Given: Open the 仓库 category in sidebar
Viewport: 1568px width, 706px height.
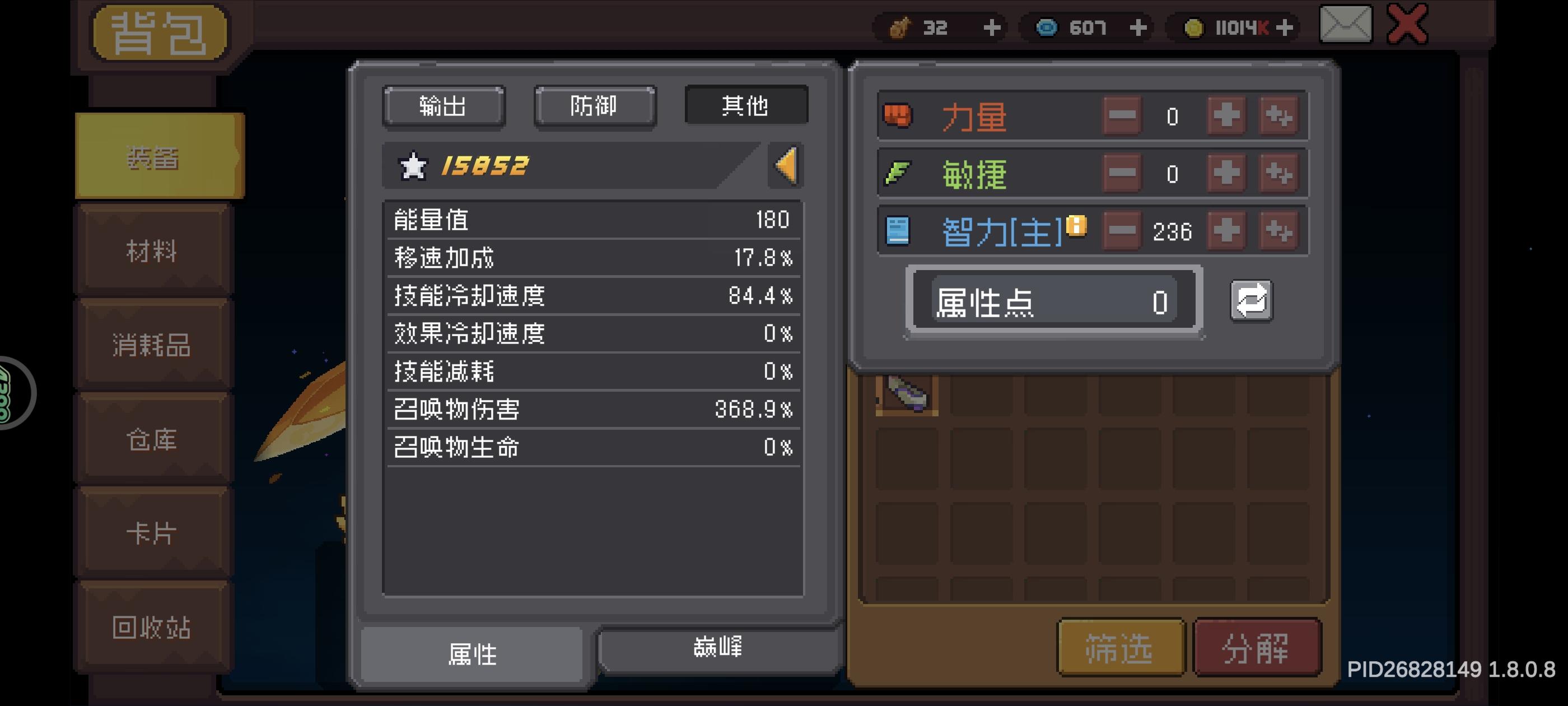Looking at the screenshot, I should coord(152,439).
